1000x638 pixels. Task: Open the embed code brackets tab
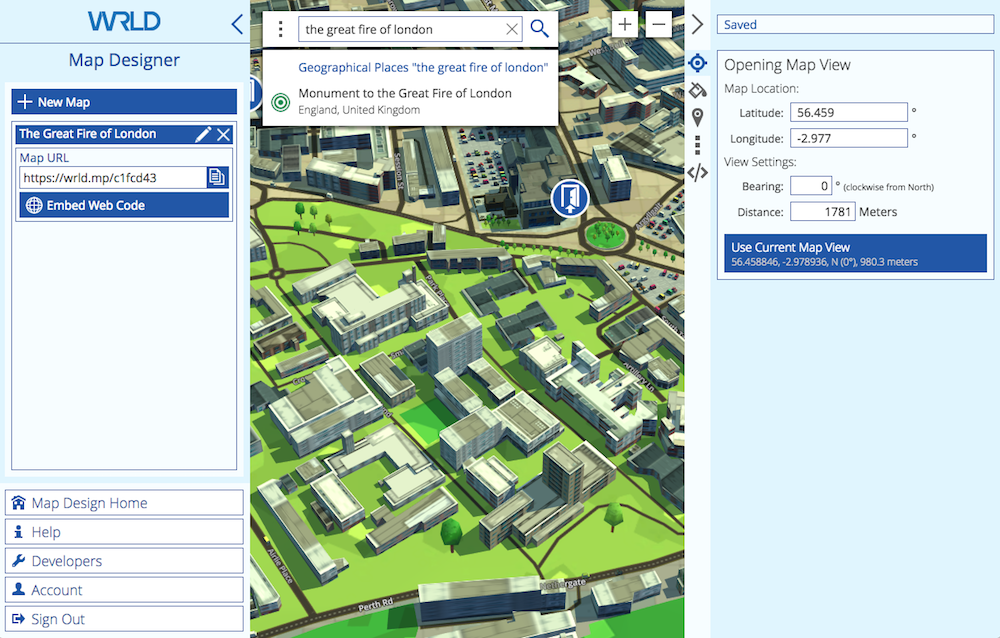[698, 172]
